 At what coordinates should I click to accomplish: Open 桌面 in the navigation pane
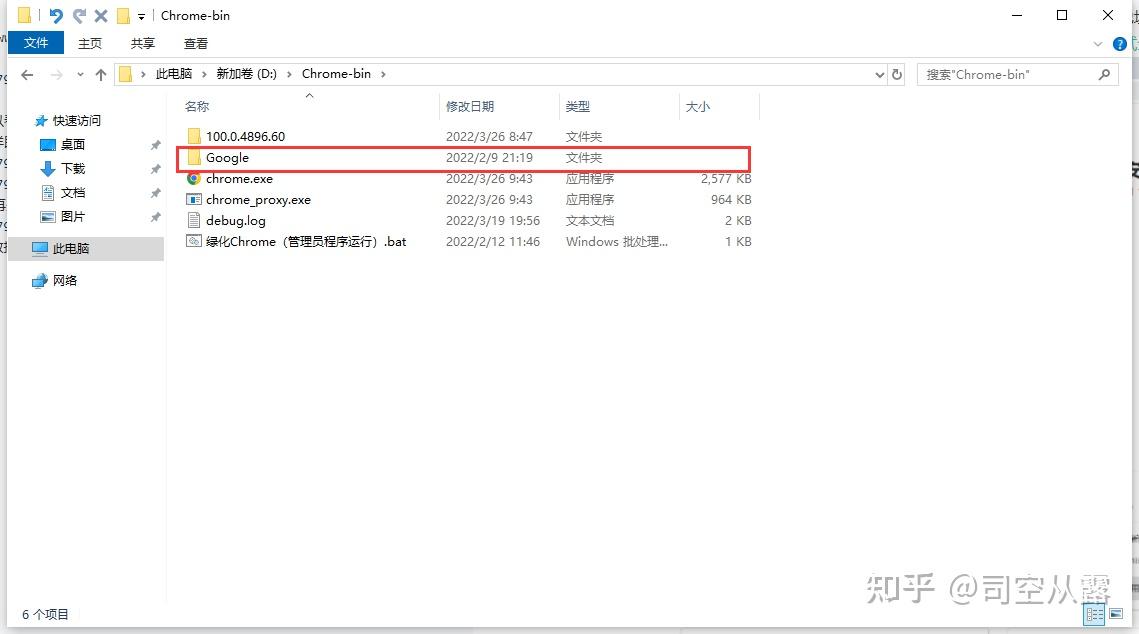coord(73,144)
